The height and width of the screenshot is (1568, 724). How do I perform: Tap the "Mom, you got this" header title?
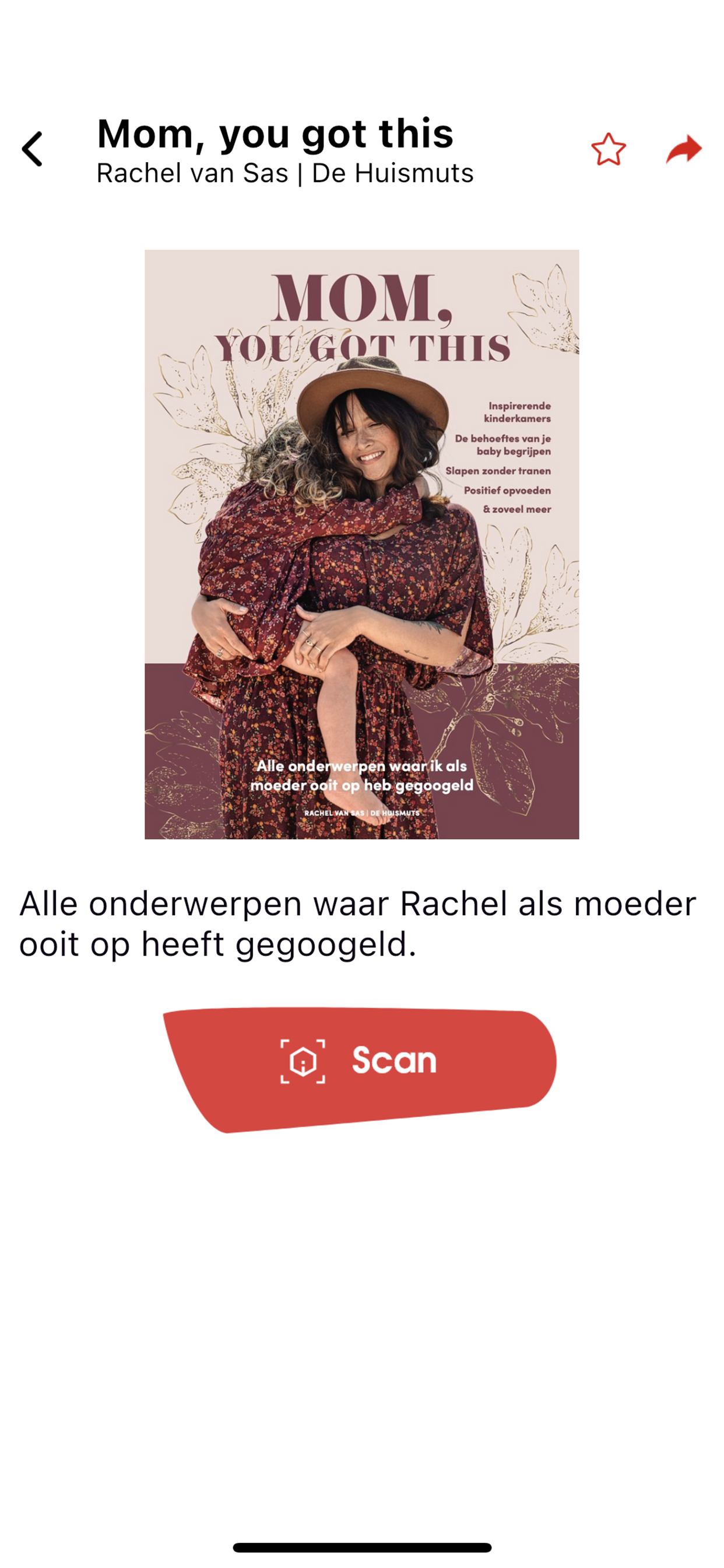pos(275,134)
